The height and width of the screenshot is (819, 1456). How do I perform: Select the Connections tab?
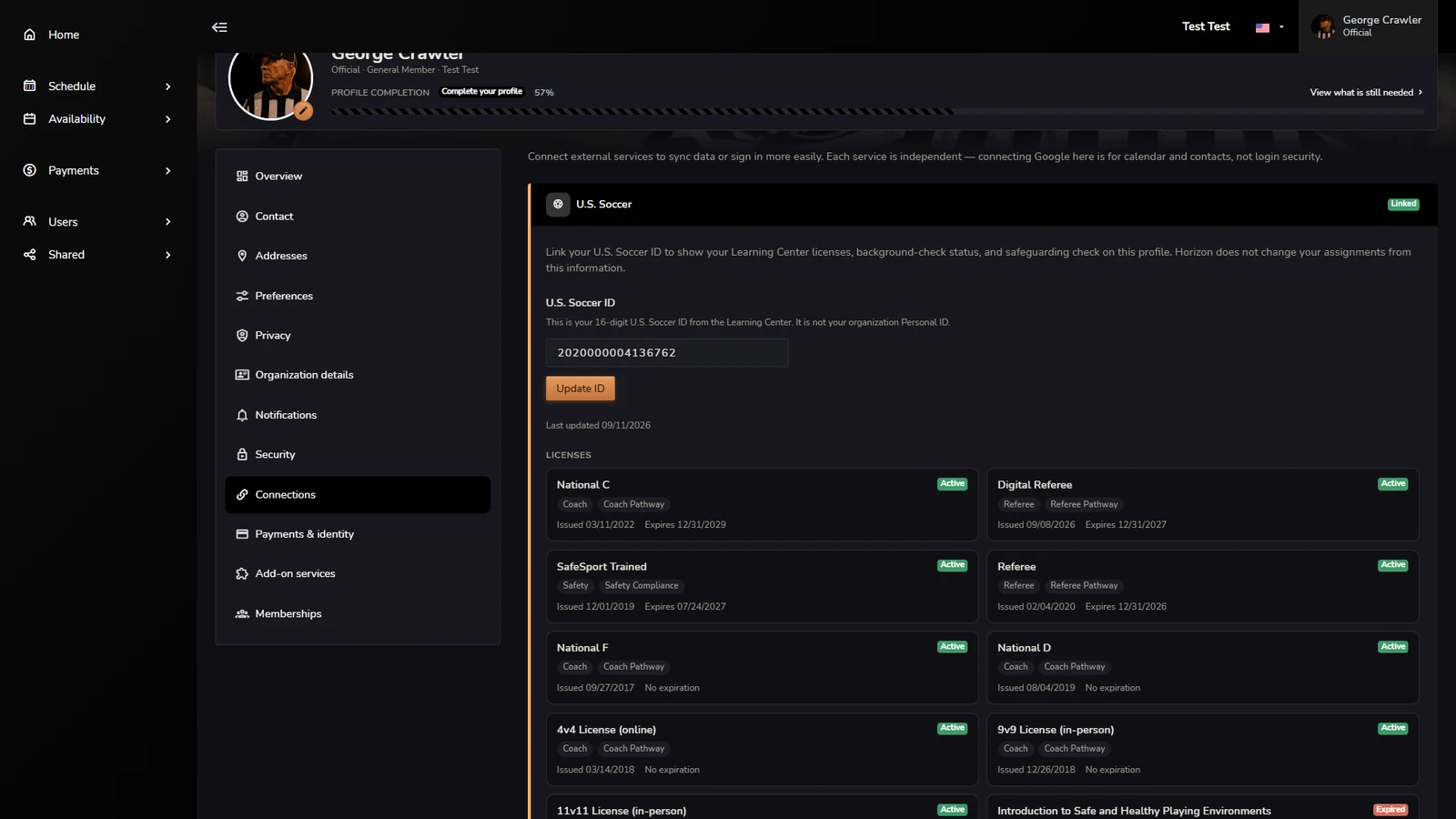358,494
